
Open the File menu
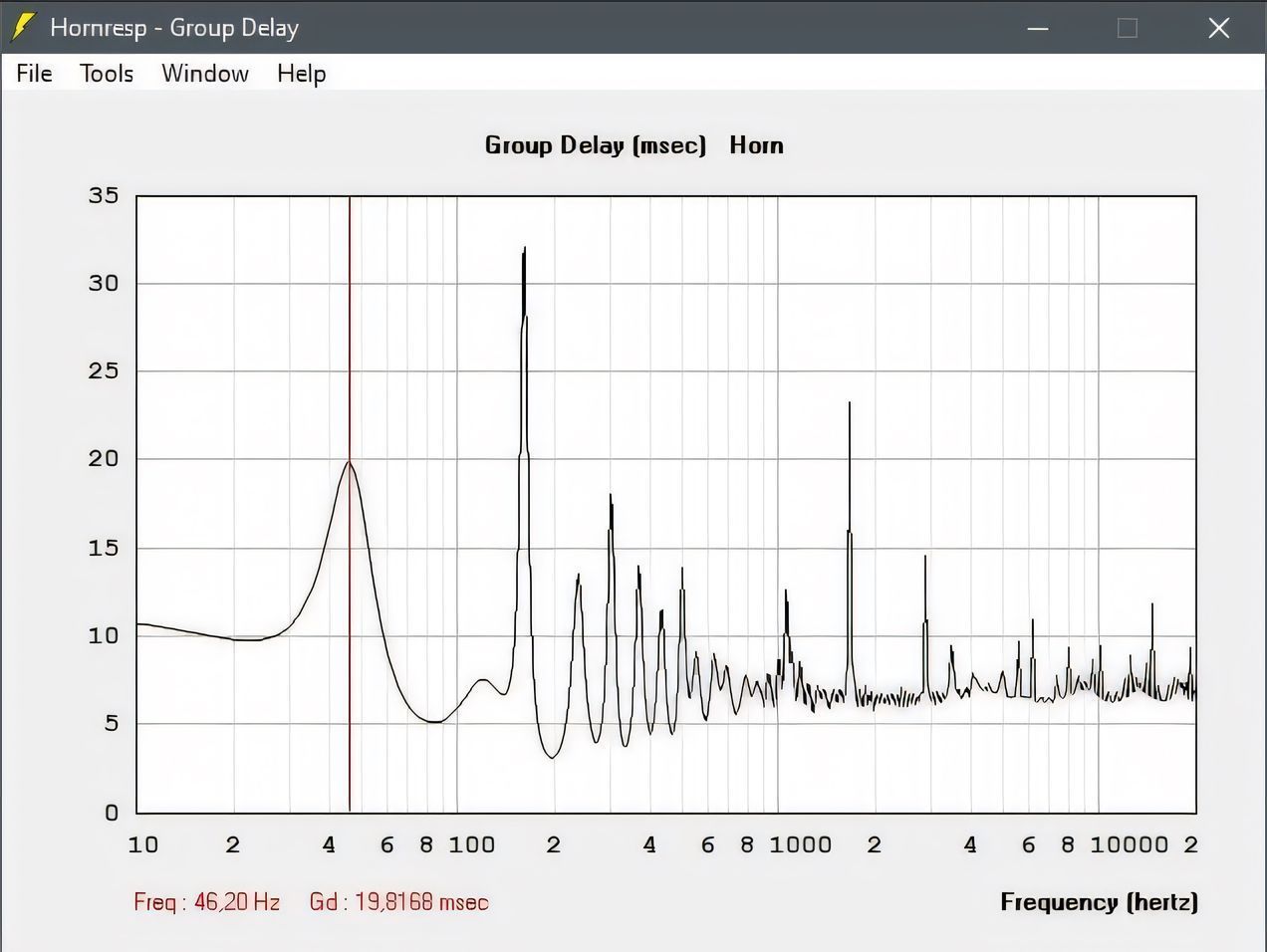point(34,74)
